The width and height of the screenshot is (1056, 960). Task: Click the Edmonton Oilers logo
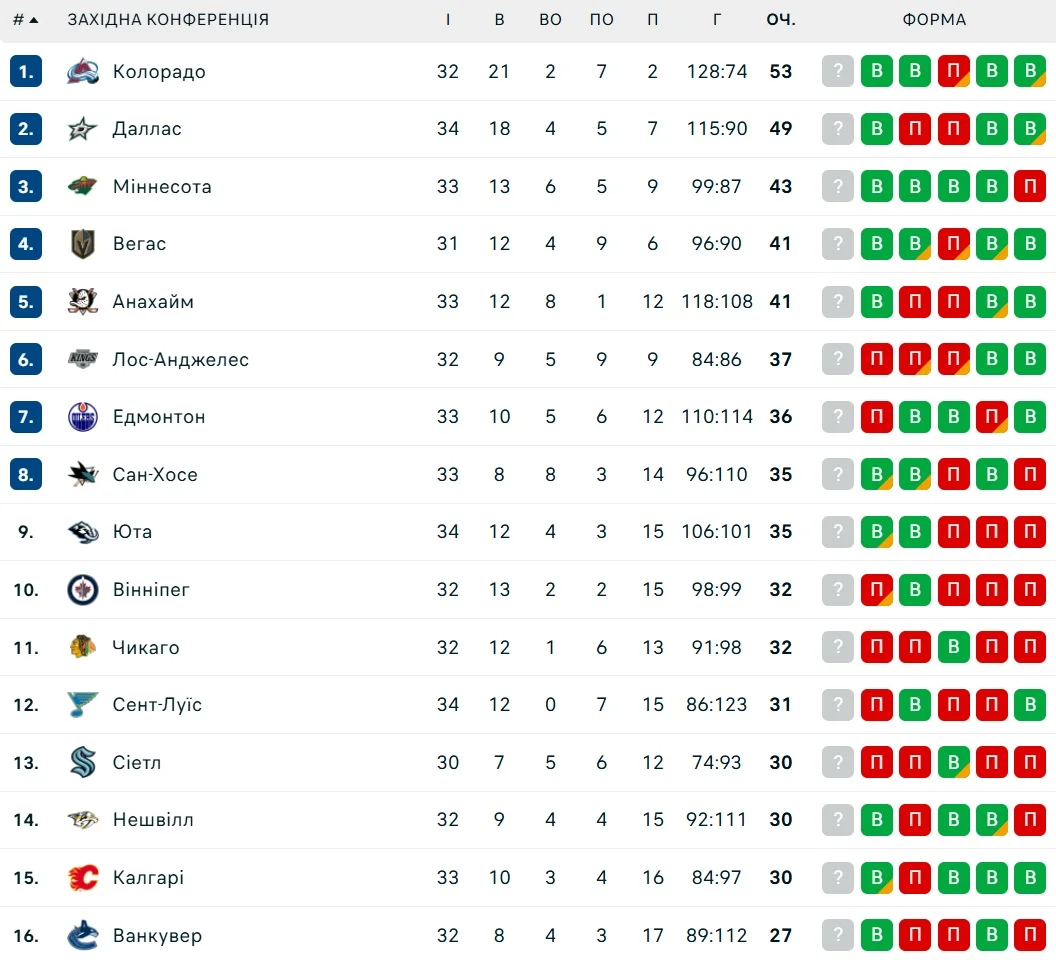(83, 417)
